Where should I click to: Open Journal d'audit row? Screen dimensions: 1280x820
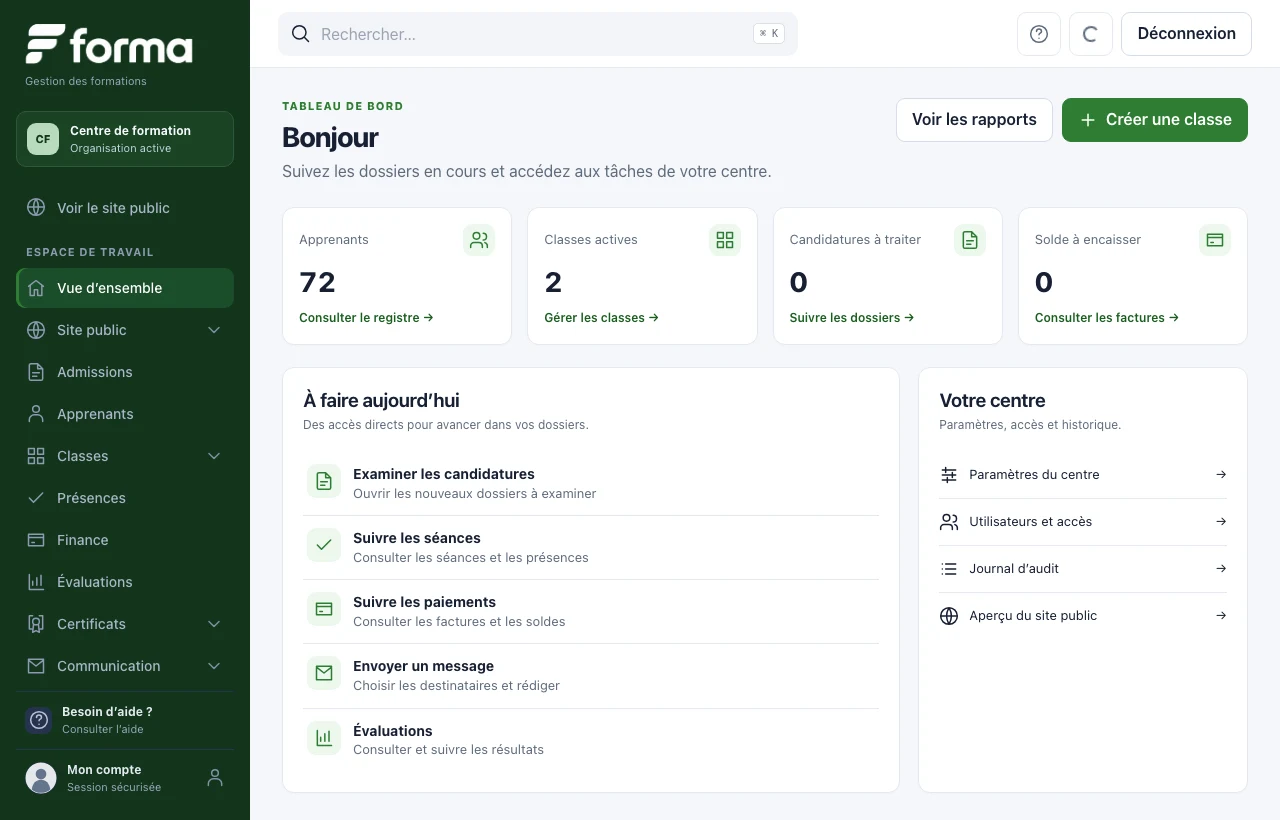coord(1083,569)
